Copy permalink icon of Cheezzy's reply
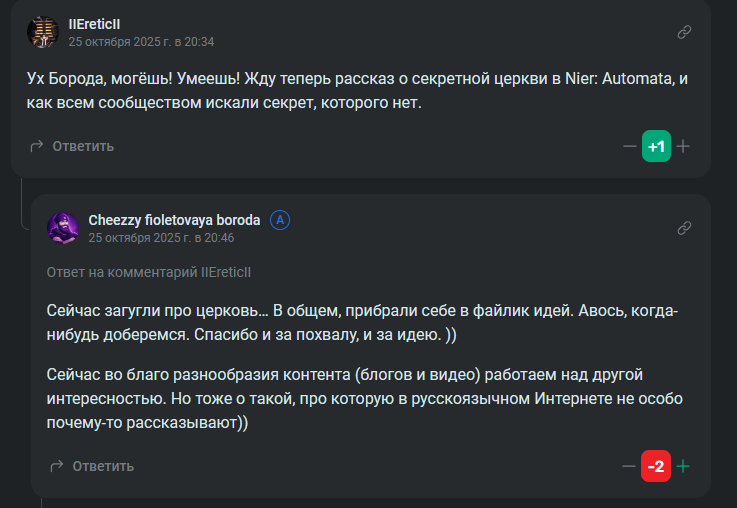 click(x=684, y=228)
